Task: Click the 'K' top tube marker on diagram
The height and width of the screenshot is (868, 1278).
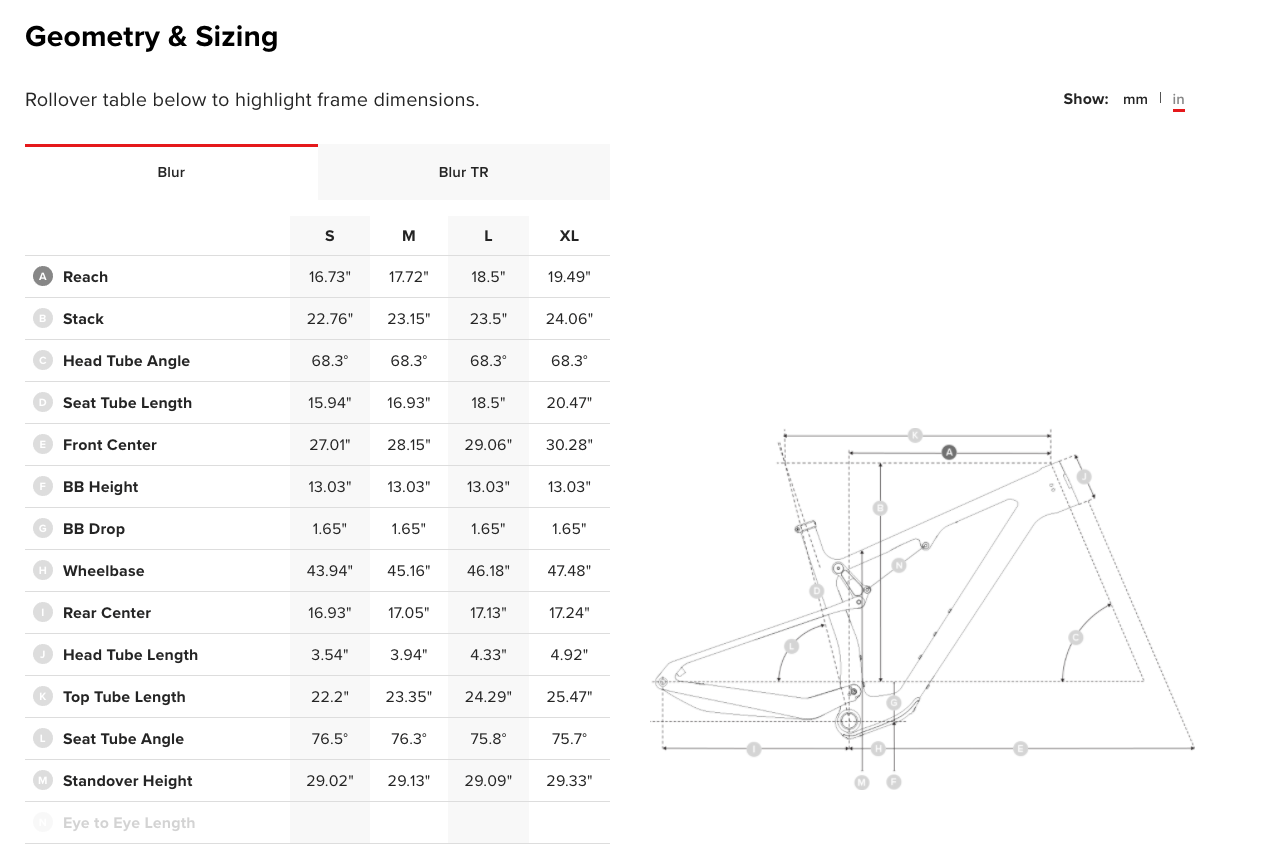Action: (x=914, y=435)
